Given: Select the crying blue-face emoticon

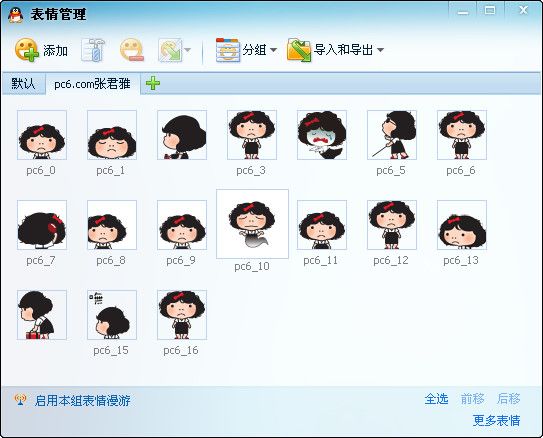Looking at the screenshot, I should [x=322, y=135].
